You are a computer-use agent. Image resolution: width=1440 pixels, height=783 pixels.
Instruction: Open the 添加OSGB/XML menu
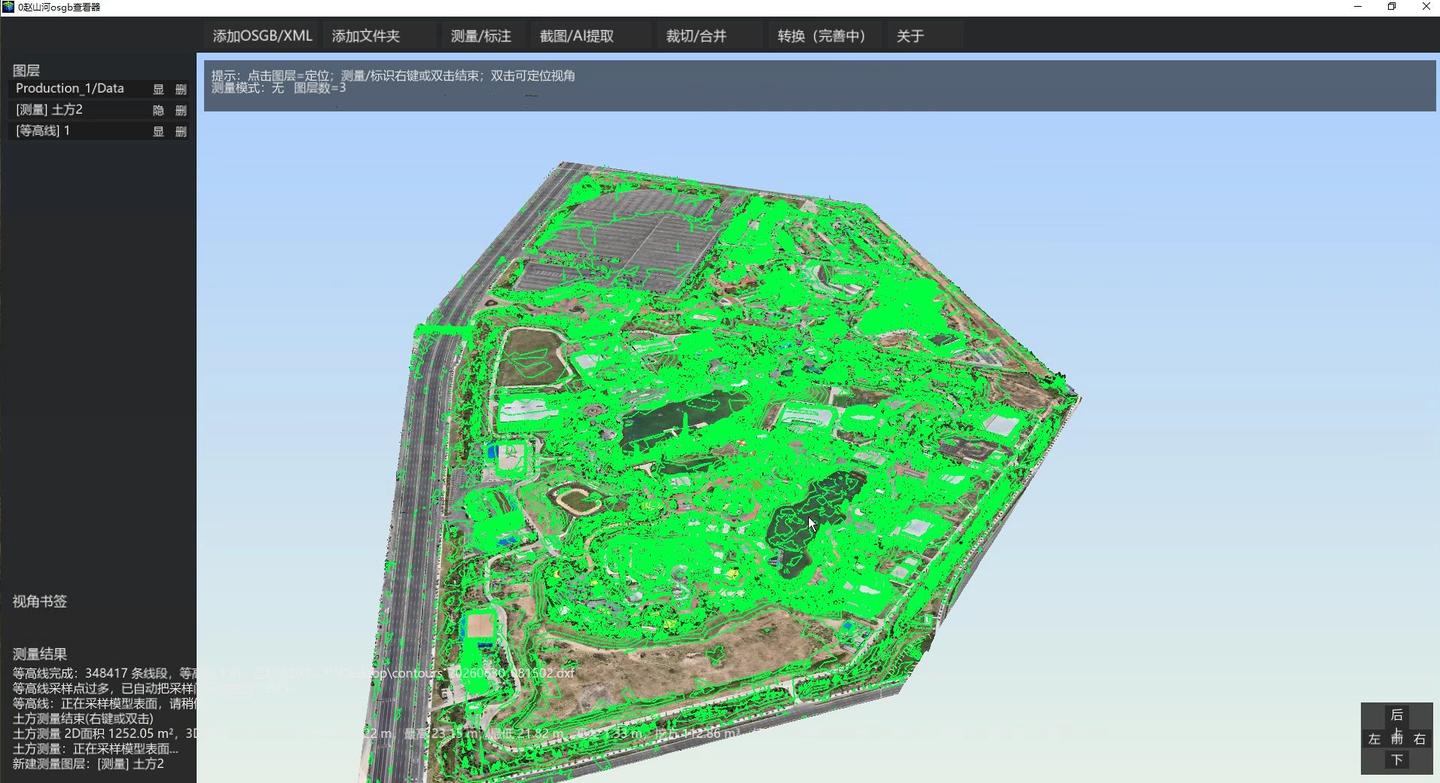coord(262,36)
